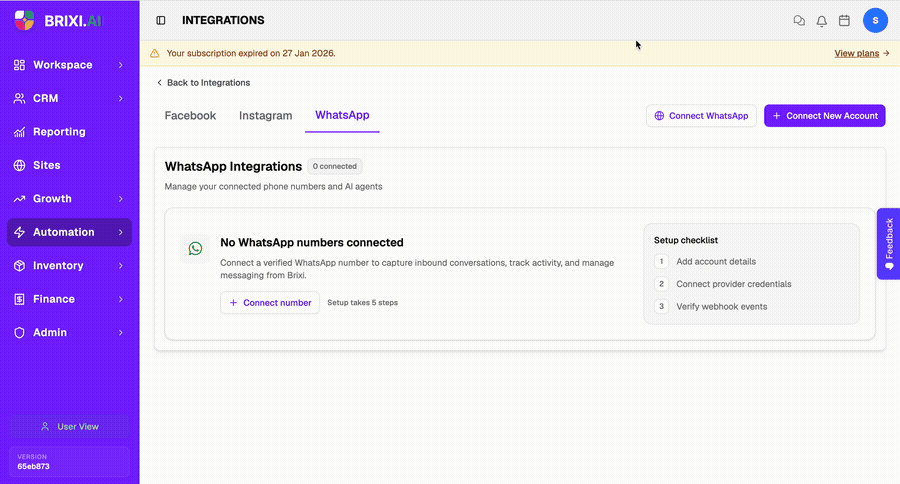Viewport: 900px width, 484px height.
Task: Open the Feedback side tab
Action: [889, 244]
